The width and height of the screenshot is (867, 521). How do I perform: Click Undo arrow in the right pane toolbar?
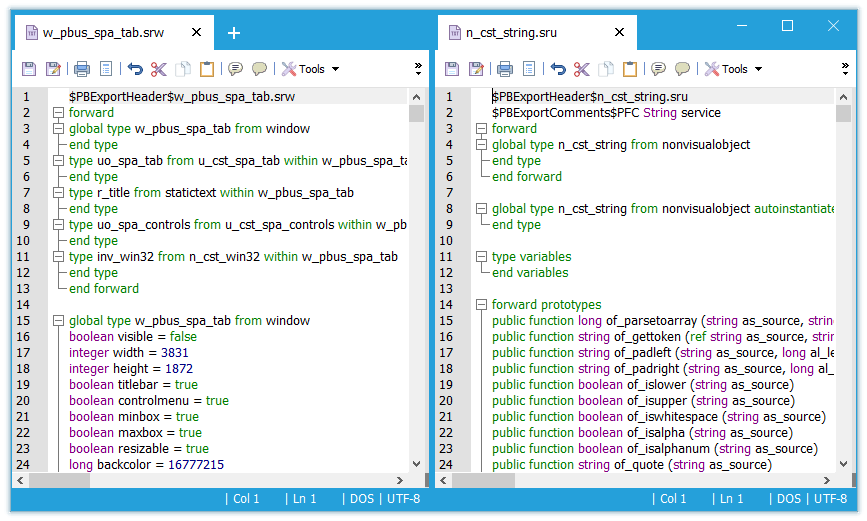[558, 69]
